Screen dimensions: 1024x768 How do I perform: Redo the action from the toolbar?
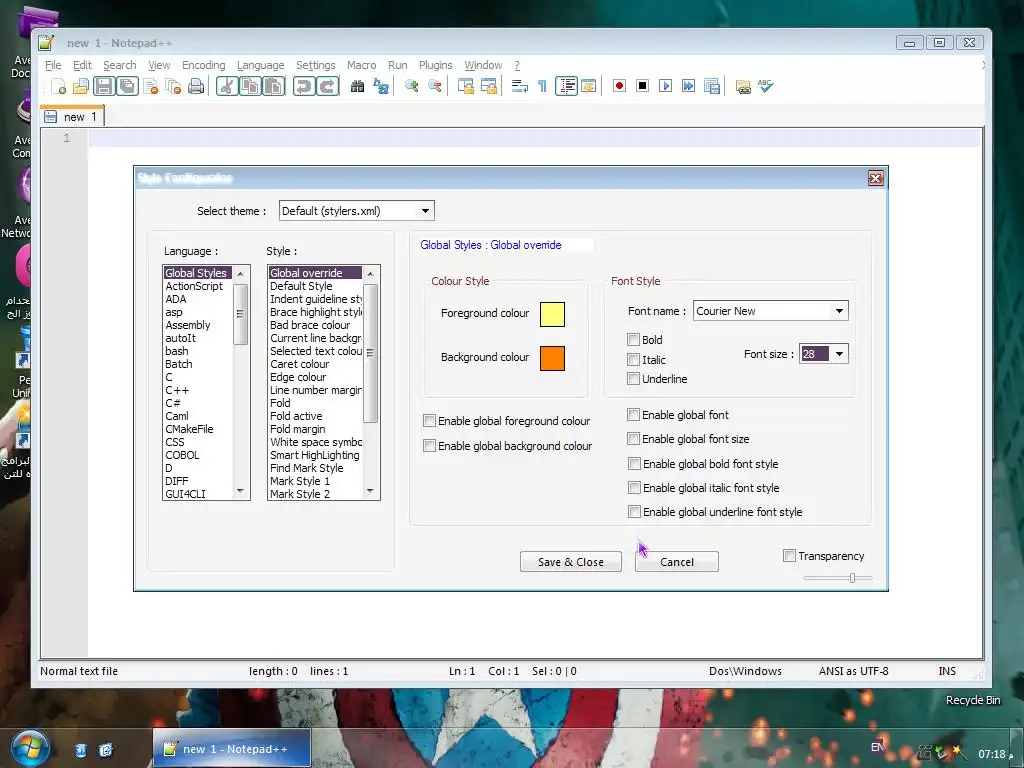[x=328, y=86]
